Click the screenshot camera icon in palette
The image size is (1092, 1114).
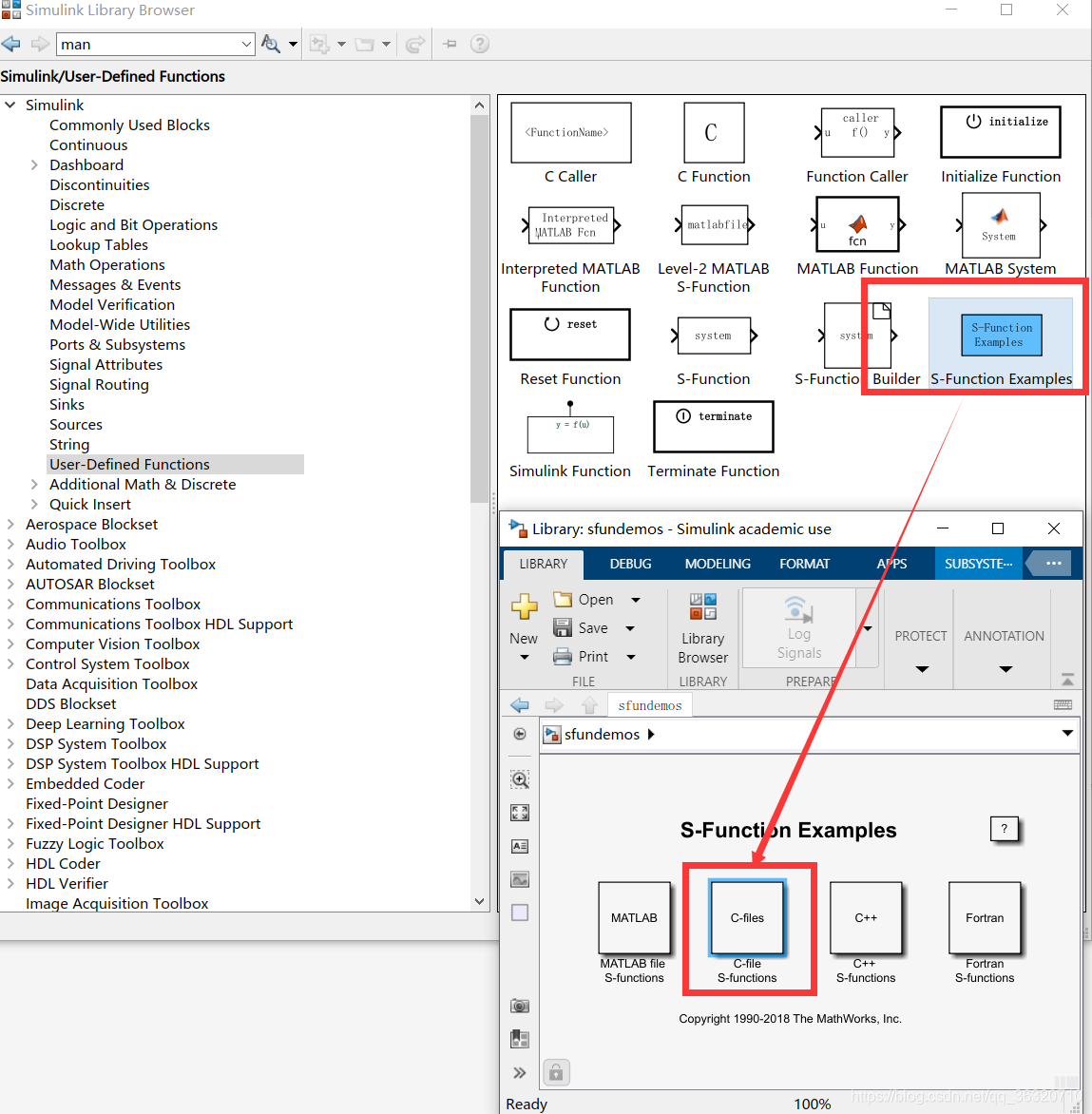tap(520, 1006)
